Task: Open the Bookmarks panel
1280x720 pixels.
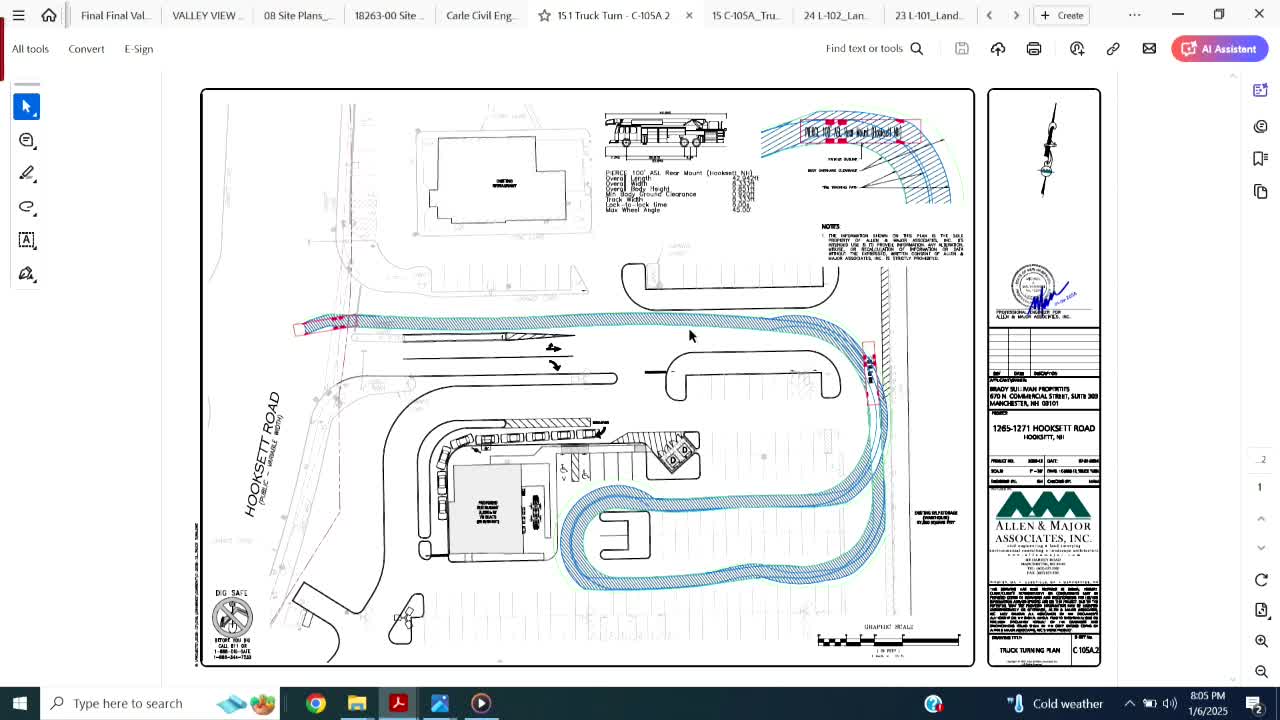Action: click(1260, 157)
